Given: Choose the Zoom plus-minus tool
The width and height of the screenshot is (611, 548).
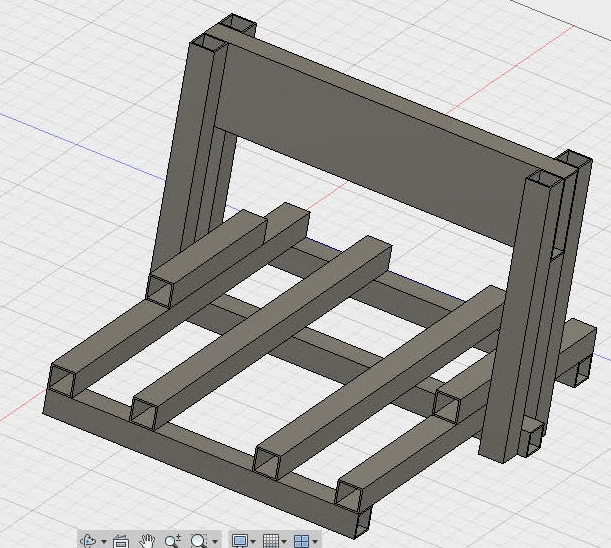Looking at the screenshot, I should (173, 541).
